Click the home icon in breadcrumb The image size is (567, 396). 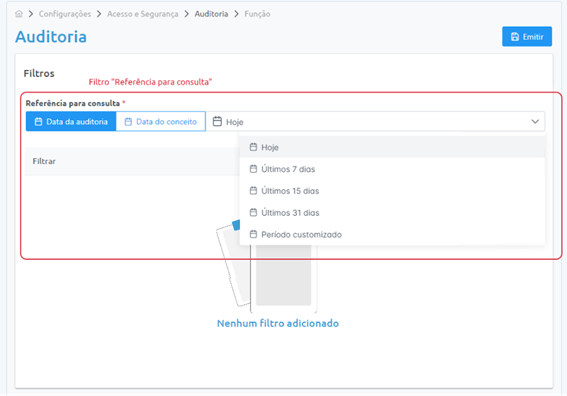(19, 14)
